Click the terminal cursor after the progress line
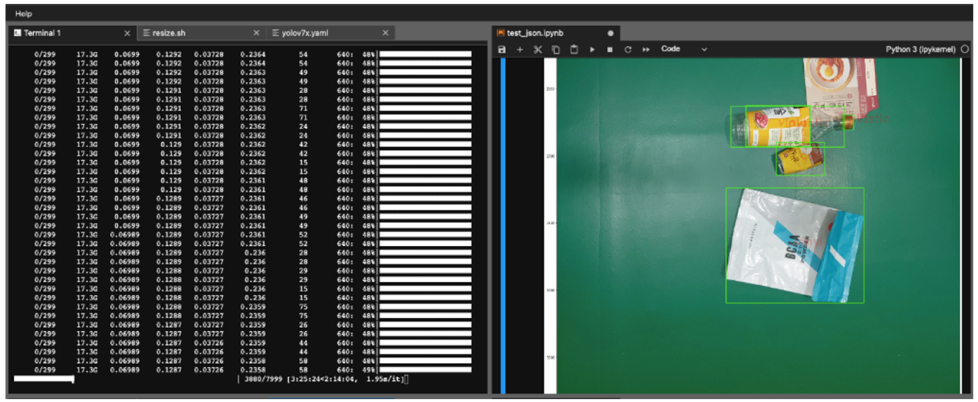Screen dimensions: 978x402 (x=407, y=380)
